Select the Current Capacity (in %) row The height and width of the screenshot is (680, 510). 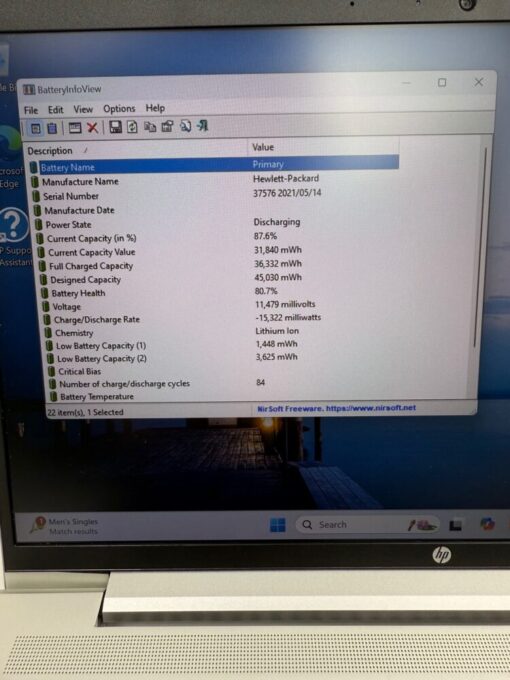coord(217,238)
